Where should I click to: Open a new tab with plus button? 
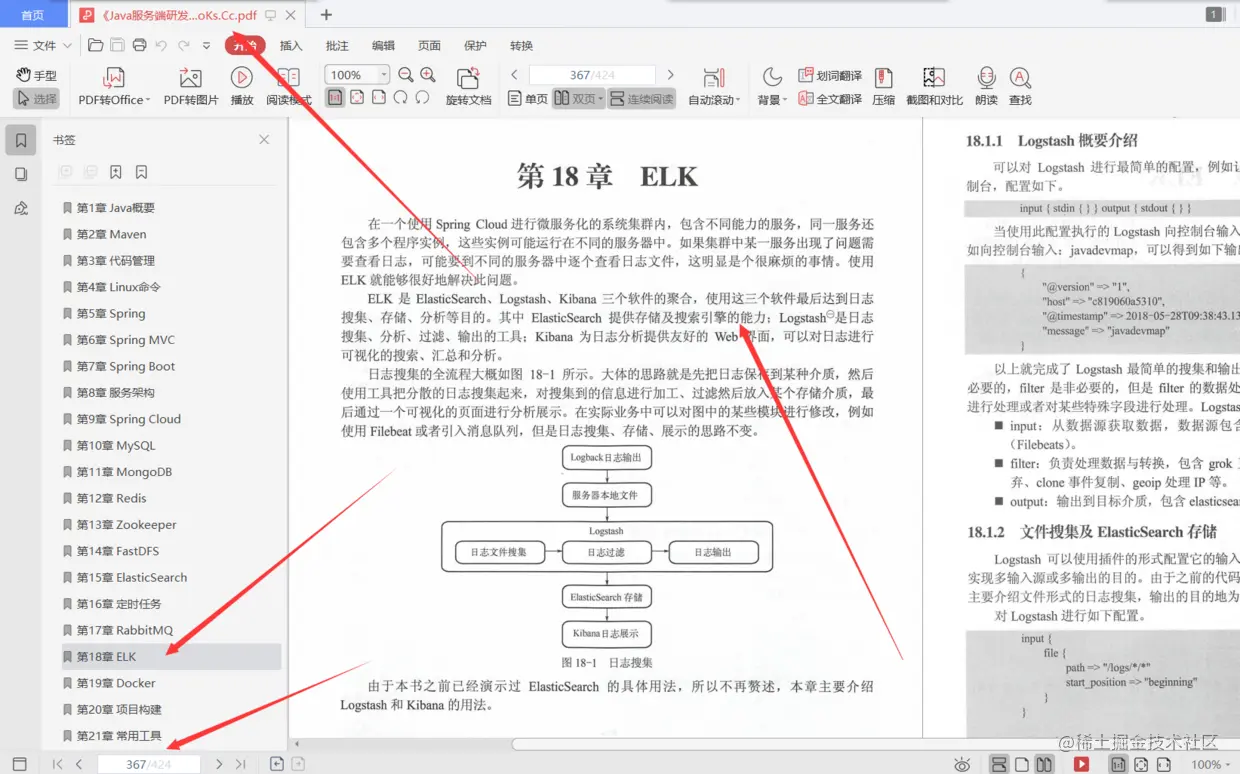click(x=326, y=15)
